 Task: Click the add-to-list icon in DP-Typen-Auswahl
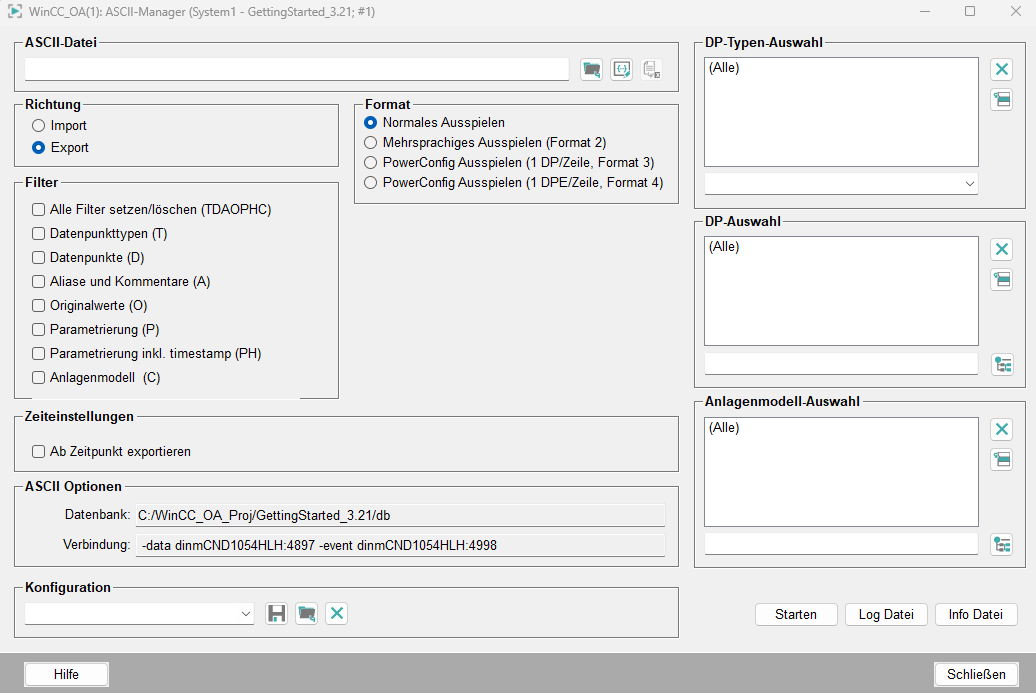[x=1002, y=100]
